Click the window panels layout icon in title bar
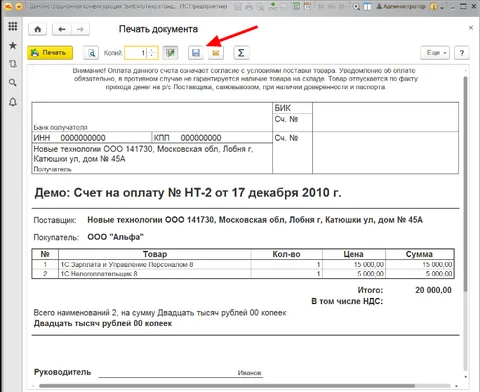This screenshot has height=392, width=480. (x=367, y=6)
